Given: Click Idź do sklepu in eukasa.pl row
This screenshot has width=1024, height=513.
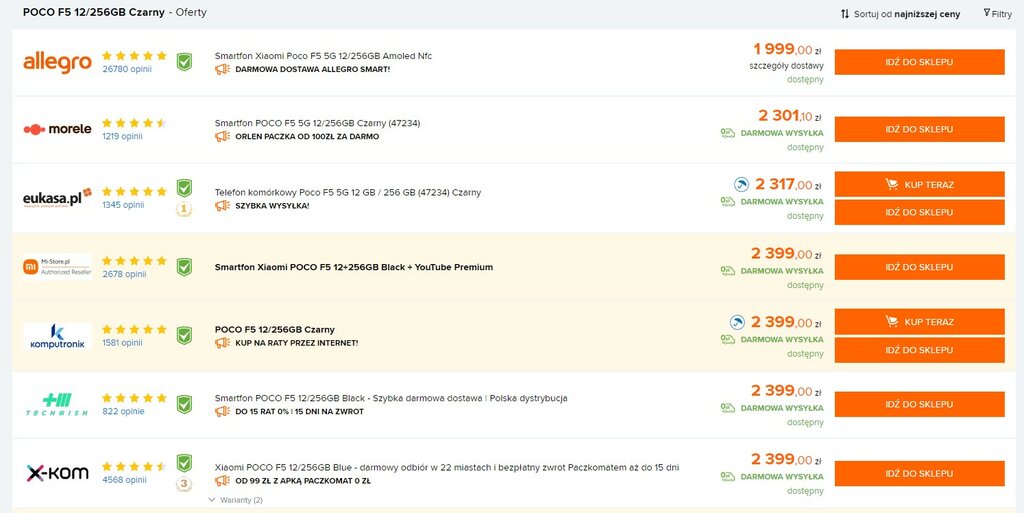Looking at the screenshot, I should click(920, 212).
